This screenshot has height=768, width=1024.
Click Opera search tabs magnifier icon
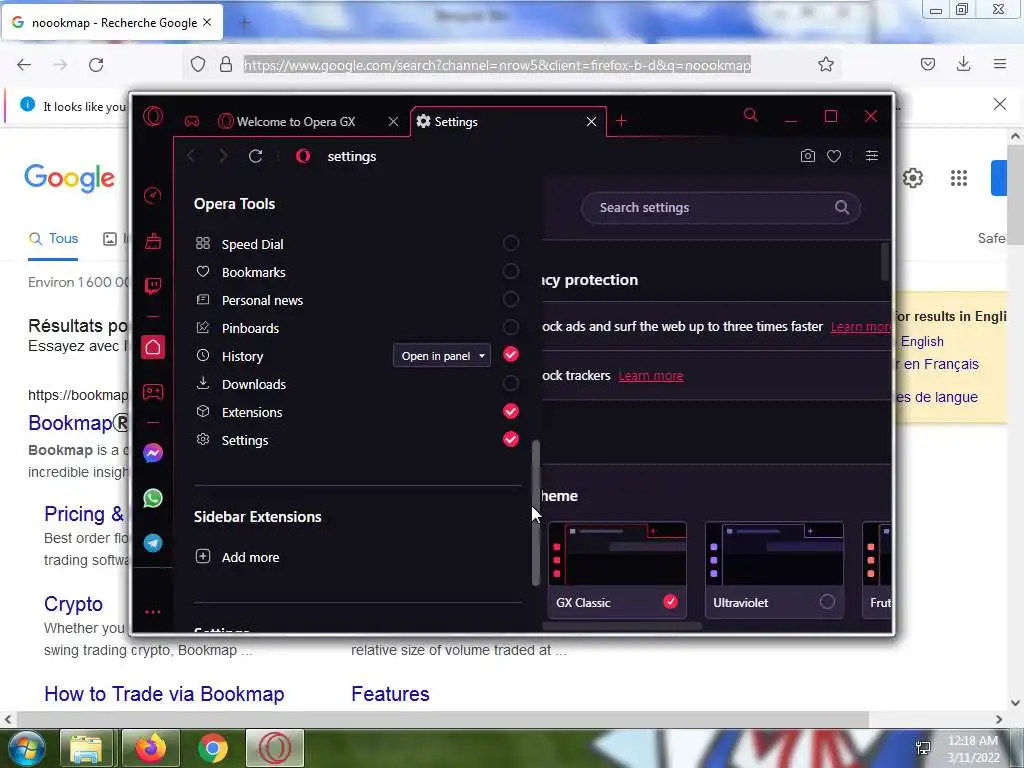(750, 116)
